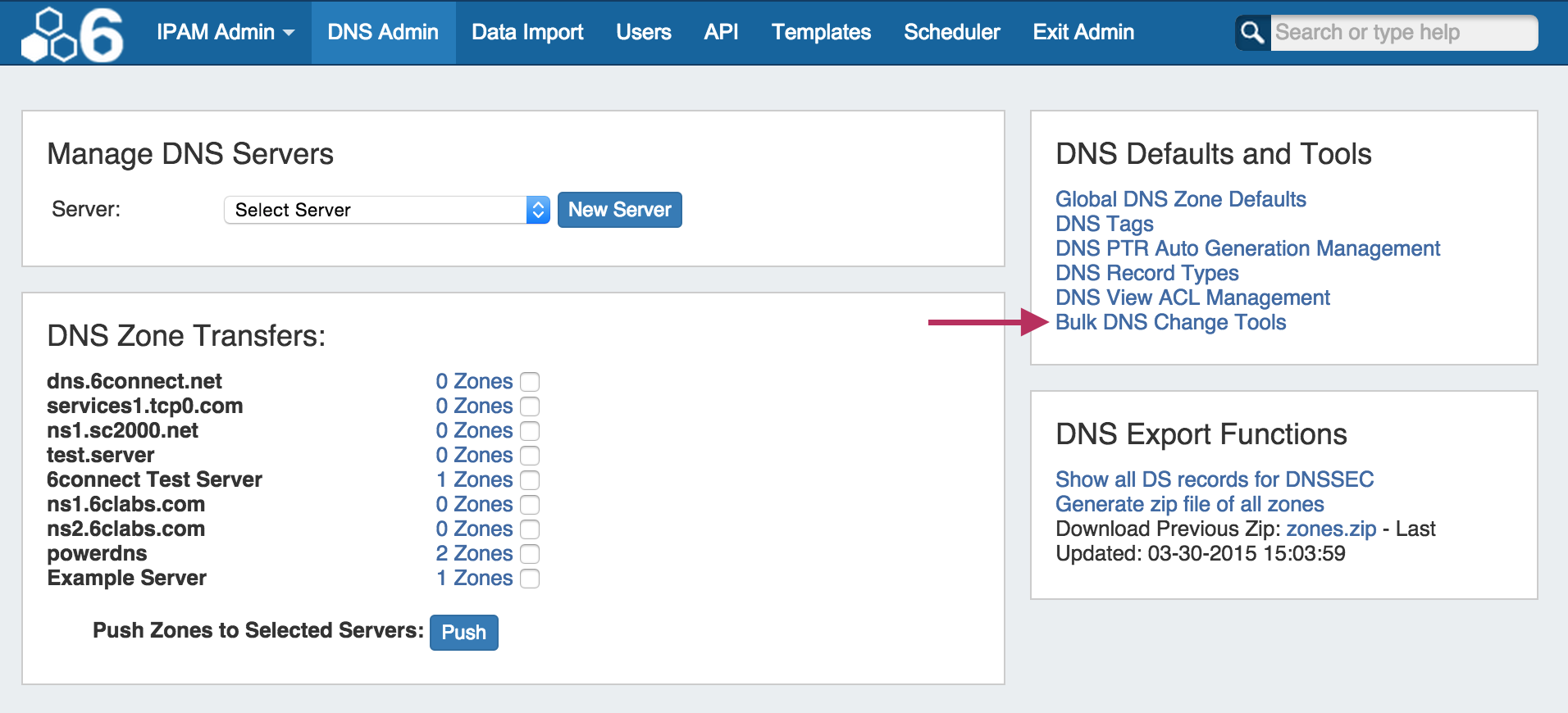Image resolution: width=1568 pixels, height=713 pixels.
Task: Switch to the DNS Admin tab
Action: tap(383, 33)
